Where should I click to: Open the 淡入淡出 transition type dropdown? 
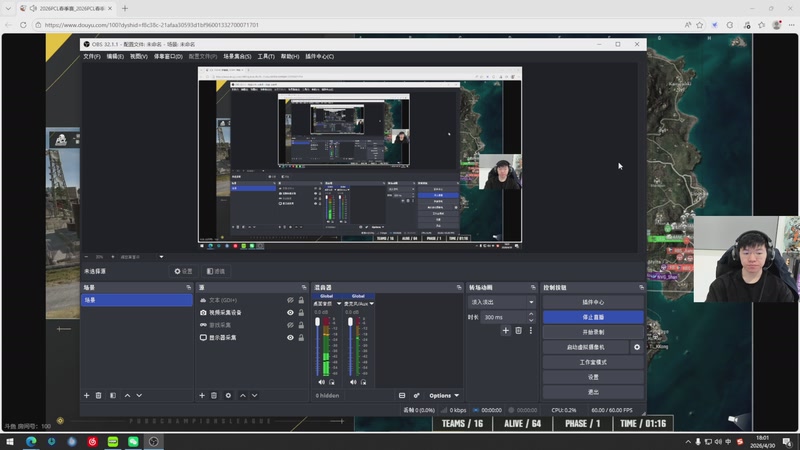click(502, 302)
